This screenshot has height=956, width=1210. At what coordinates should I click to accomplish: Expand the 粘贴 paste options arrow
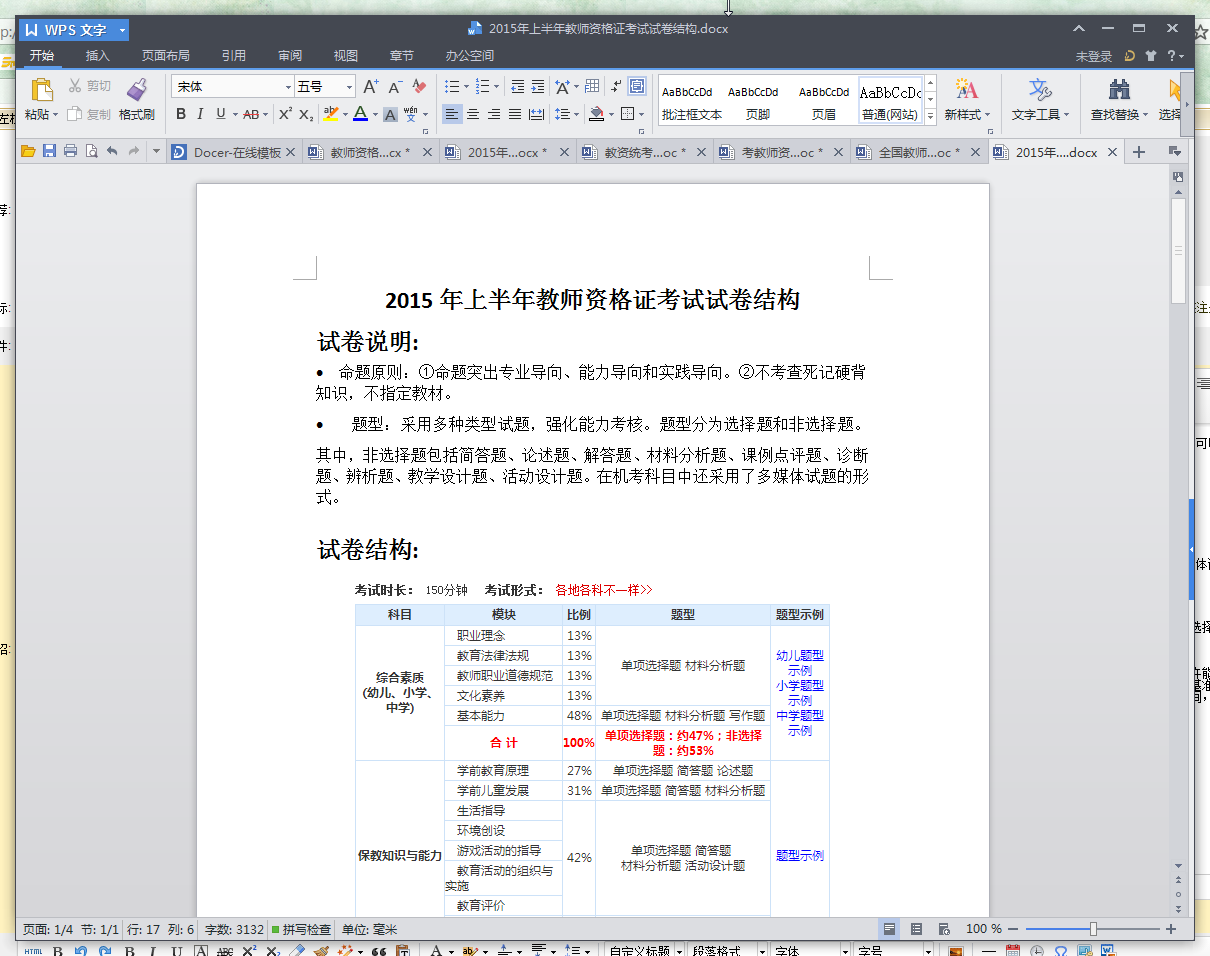[x=55, y=115]
